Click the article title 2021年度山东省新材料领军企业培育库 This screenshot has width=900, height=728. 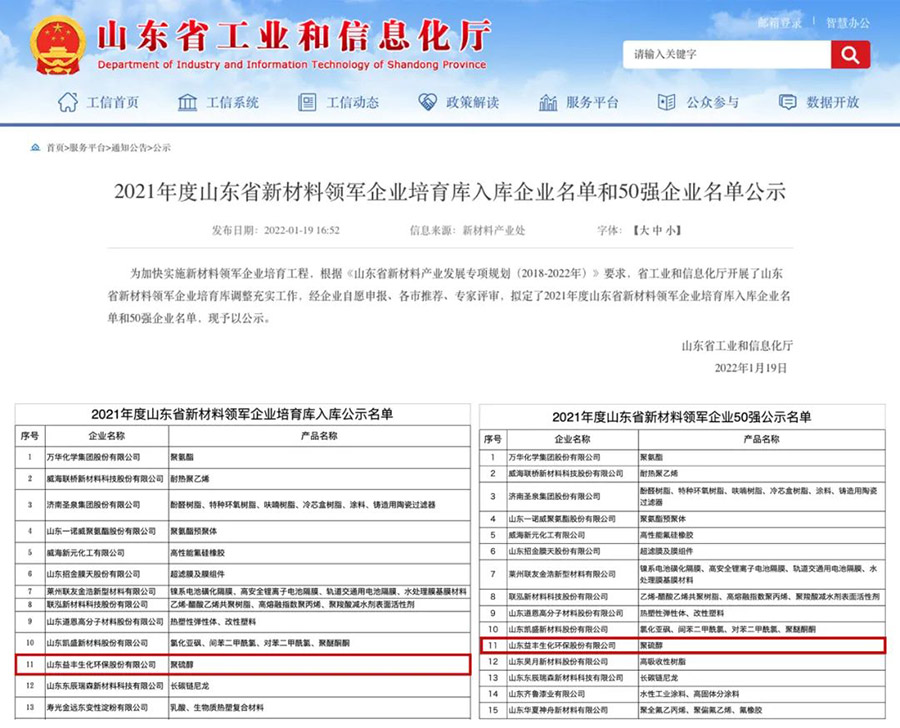tap(450, 192)
